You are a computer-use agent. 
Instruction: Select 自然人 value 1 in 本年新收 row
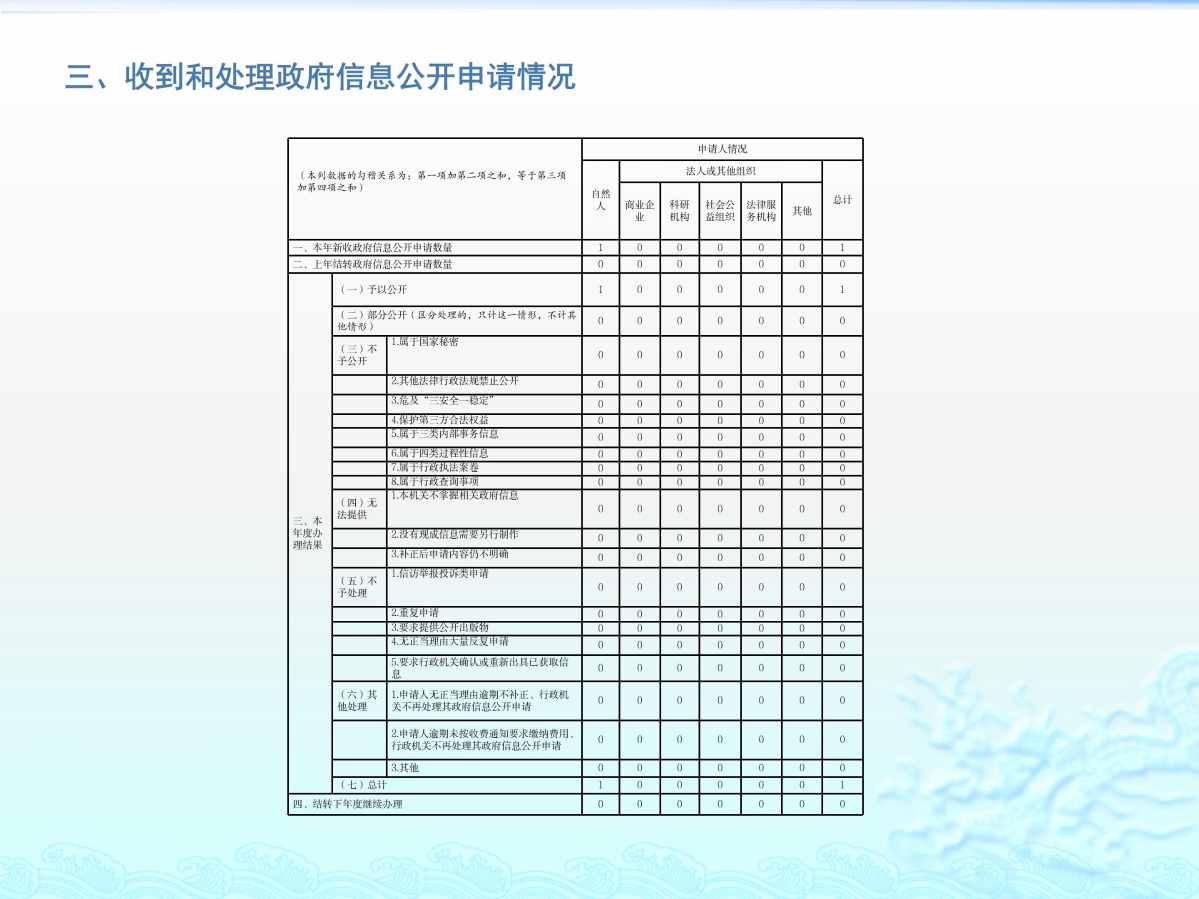point(600,248)
